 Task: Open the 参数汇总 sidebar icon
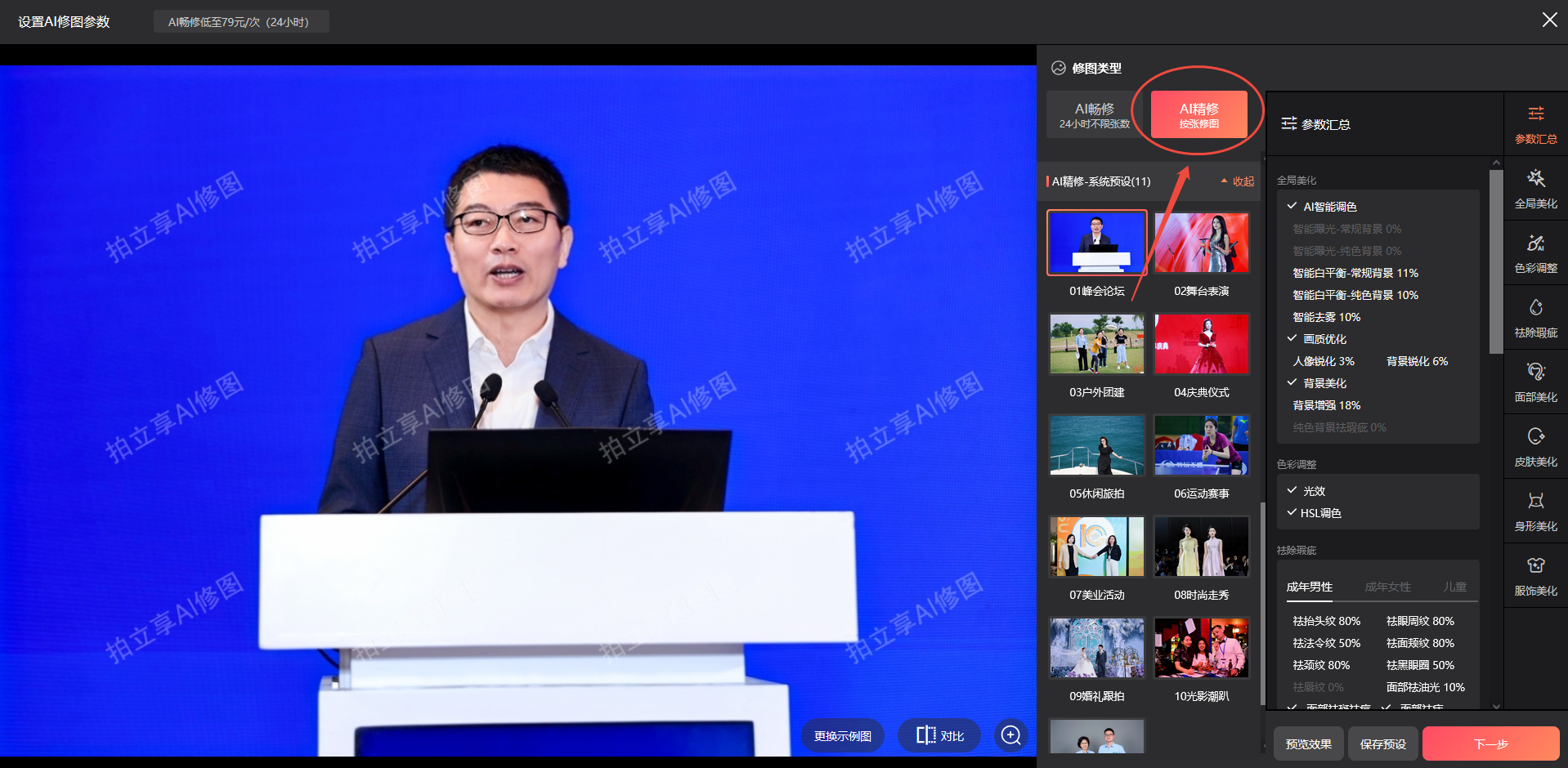click(1535, 124)
